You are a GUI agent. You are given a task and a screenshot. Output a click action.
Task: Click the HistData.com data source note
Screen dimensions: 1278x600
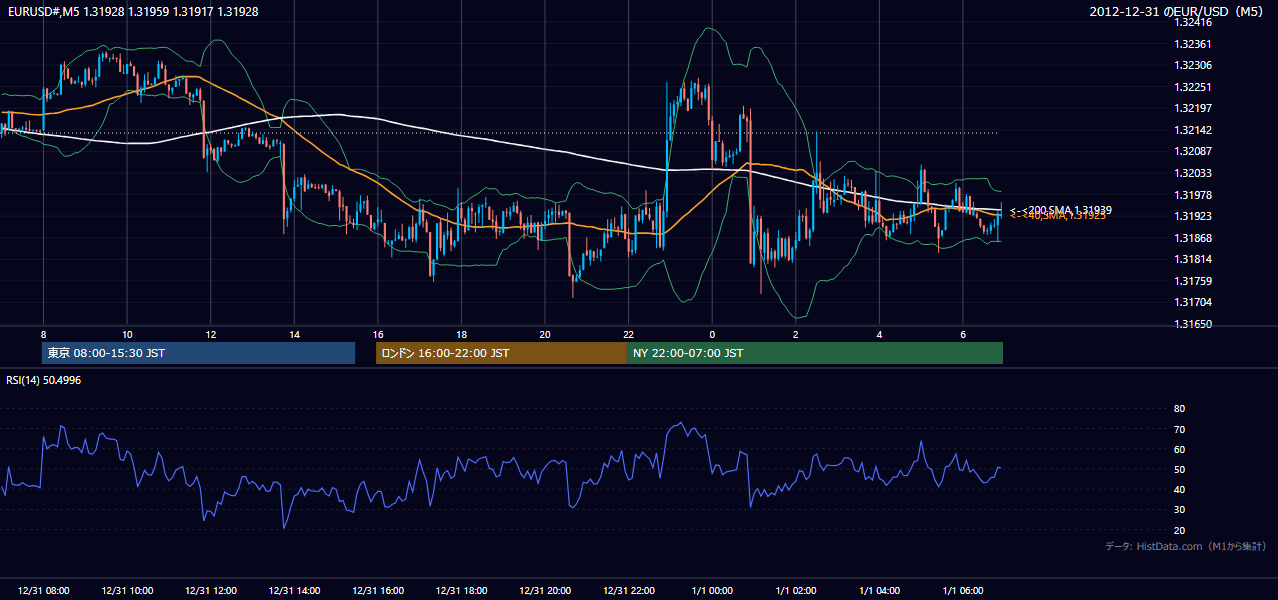coord(1186,546)
